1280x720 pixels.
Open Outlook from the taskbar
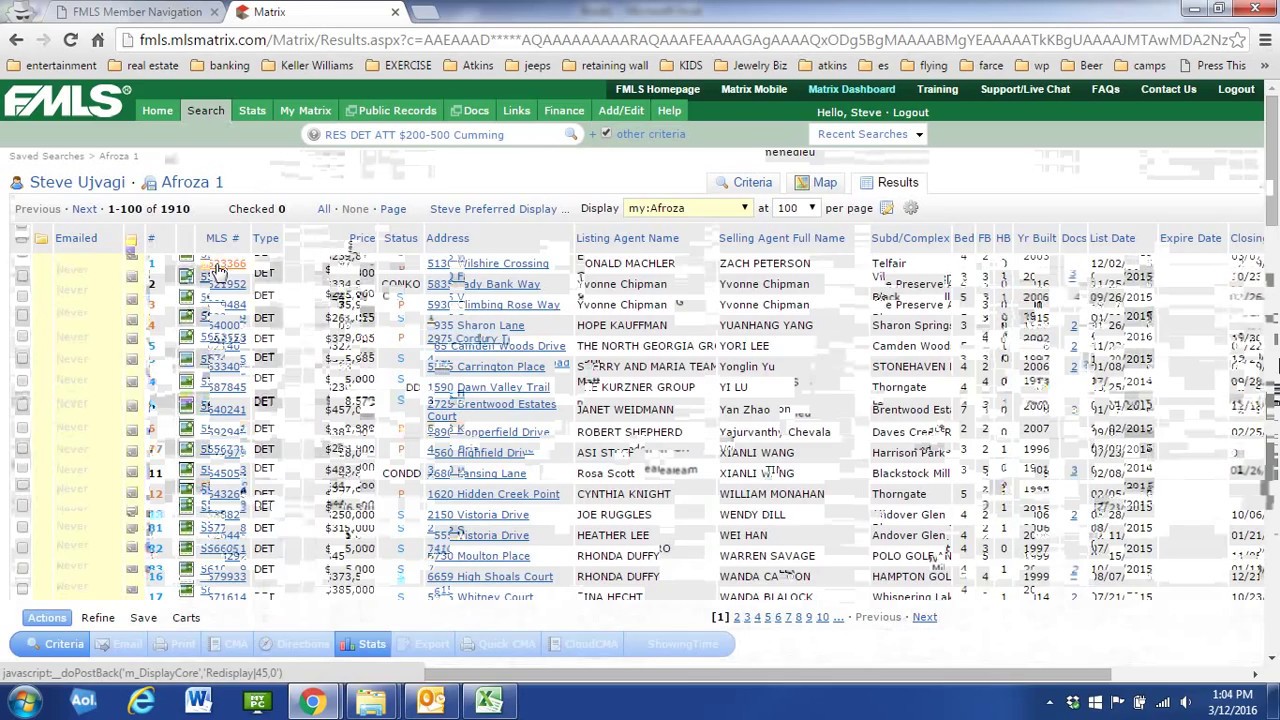click(431, 700)
